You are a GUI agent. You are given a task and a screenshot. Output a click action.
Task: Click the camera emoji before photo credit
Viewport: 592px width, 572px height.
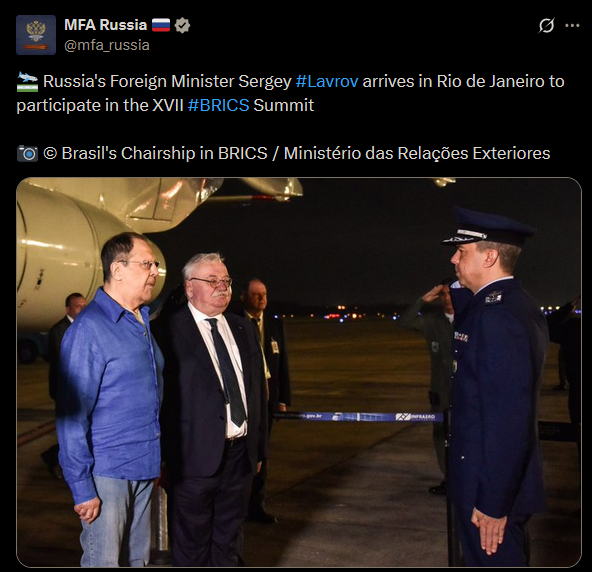pos(28,153)
